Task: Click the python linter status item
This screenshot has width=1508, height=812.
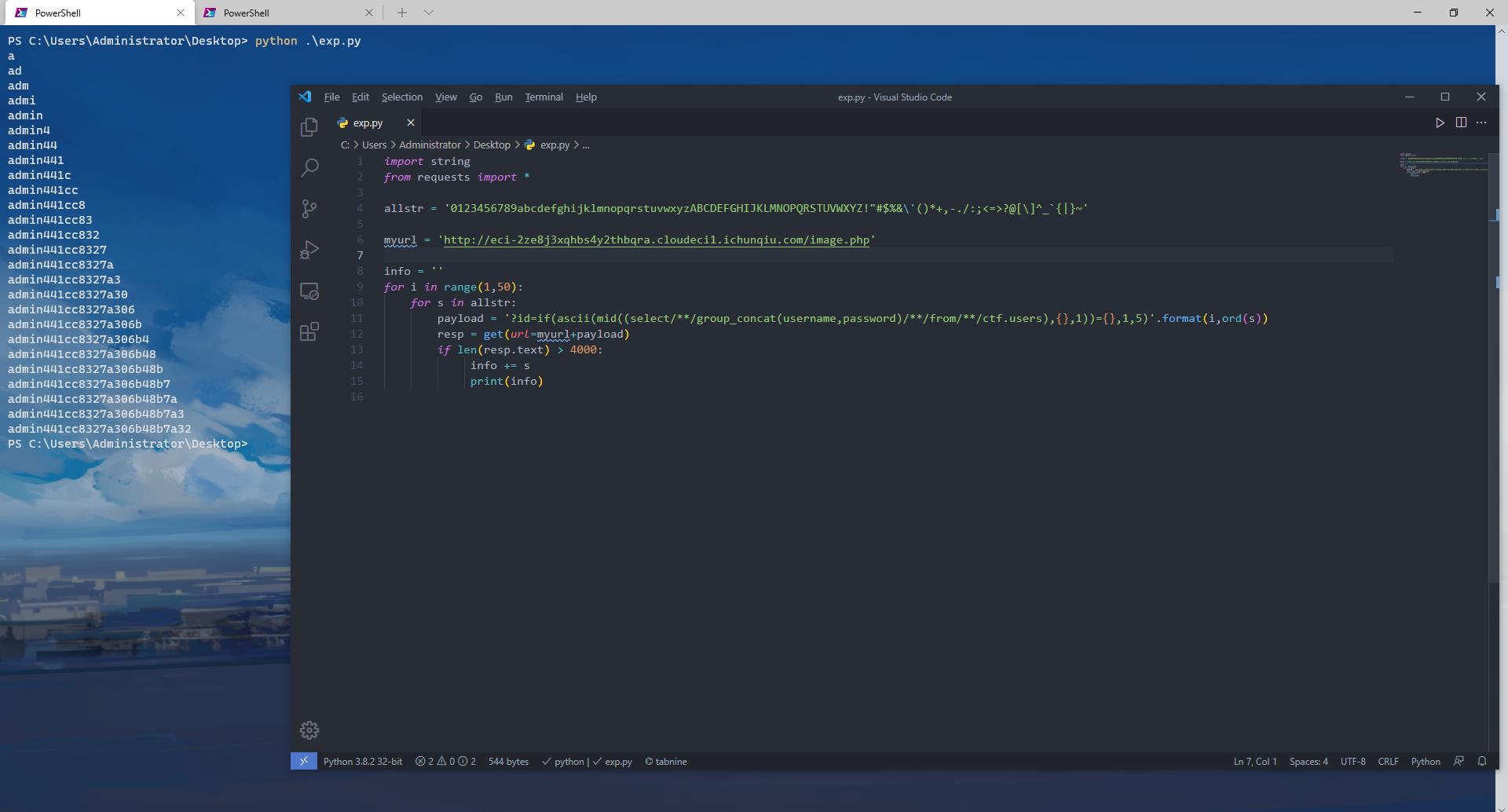Action: pos(563,762)
